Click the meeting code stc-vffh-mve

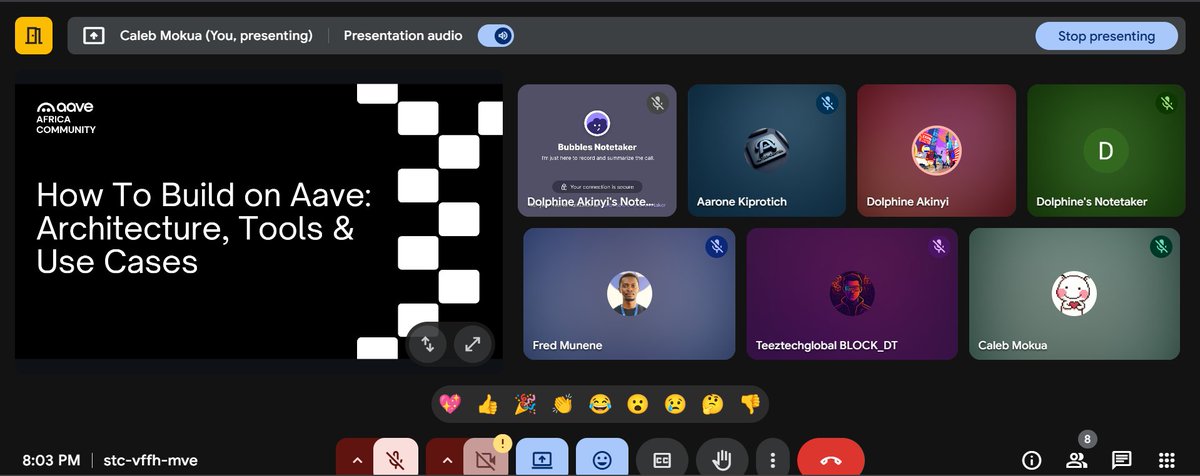(x=150, y=460)
